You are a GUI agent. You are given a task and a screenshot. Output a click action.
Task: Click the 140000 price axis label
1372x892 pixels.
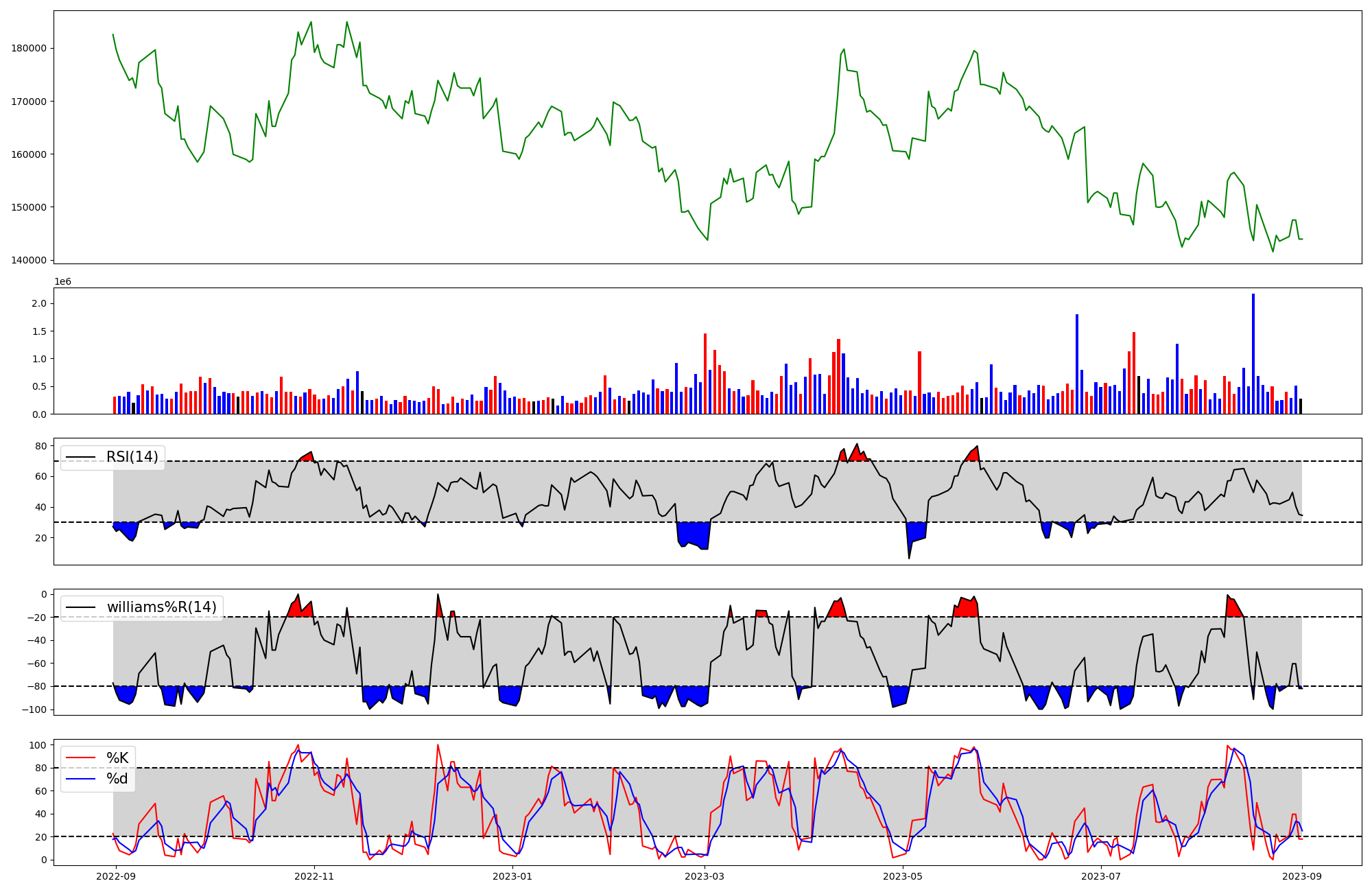point(29,260)
